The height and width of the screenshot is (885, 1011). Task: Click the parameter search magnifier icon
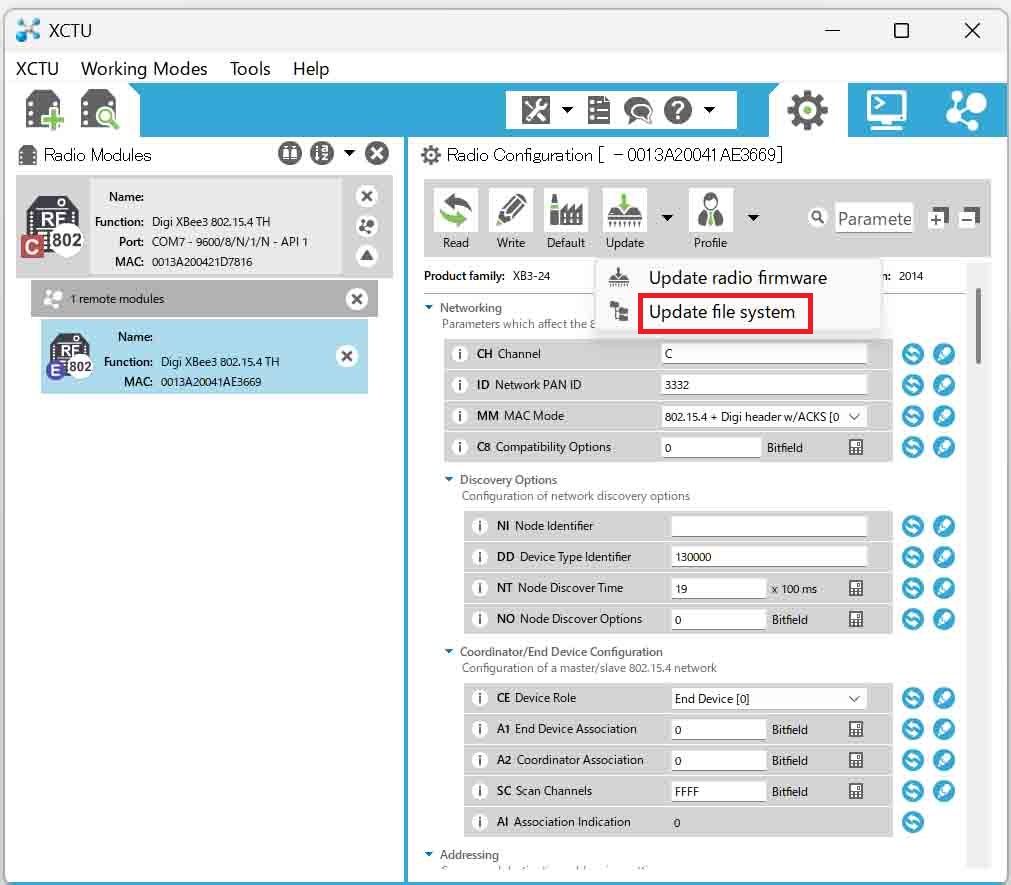(x=817, y=218)
